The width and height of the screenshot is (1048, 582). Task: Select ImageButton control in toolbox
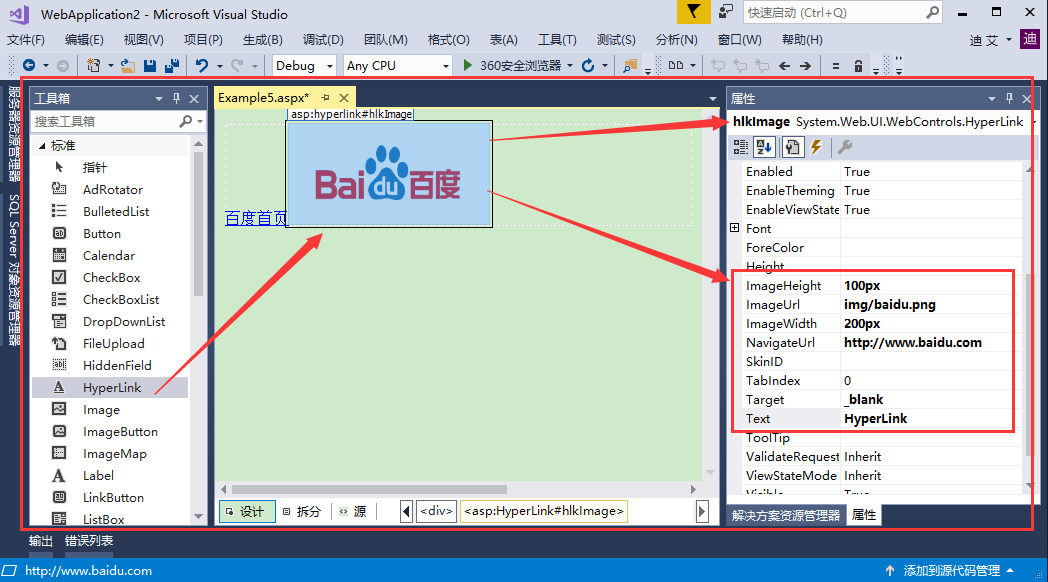(110, 432)
